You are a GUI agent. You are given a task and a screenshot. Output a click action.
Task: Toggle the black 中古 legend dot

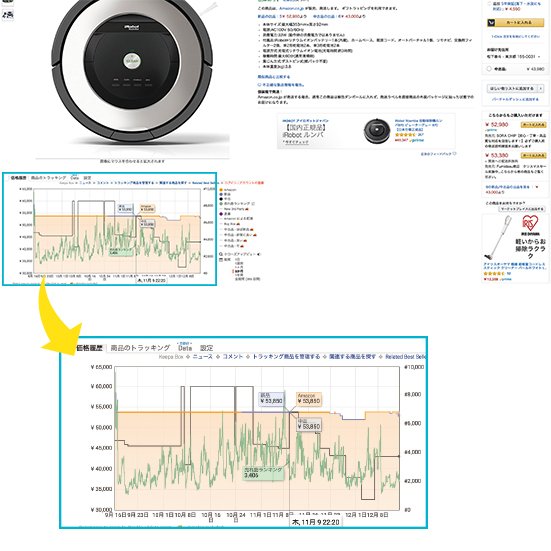point(221,199)
